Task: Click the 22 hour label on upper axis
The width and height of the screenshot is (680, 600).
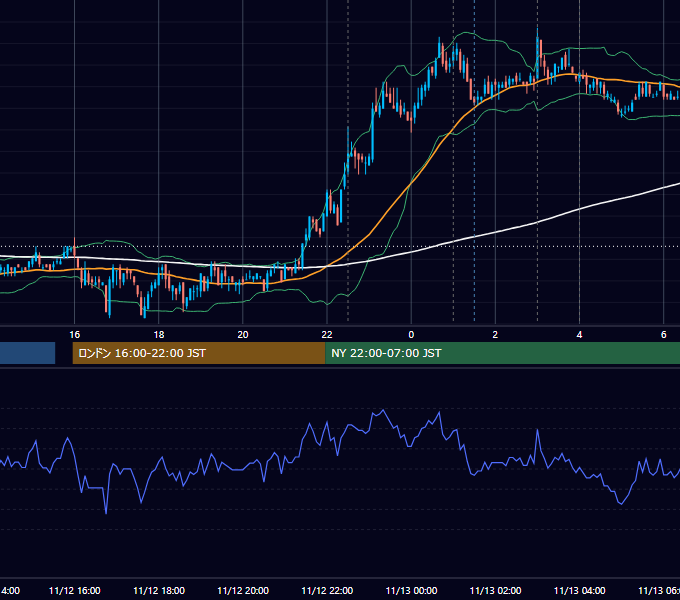Action: 327,335
